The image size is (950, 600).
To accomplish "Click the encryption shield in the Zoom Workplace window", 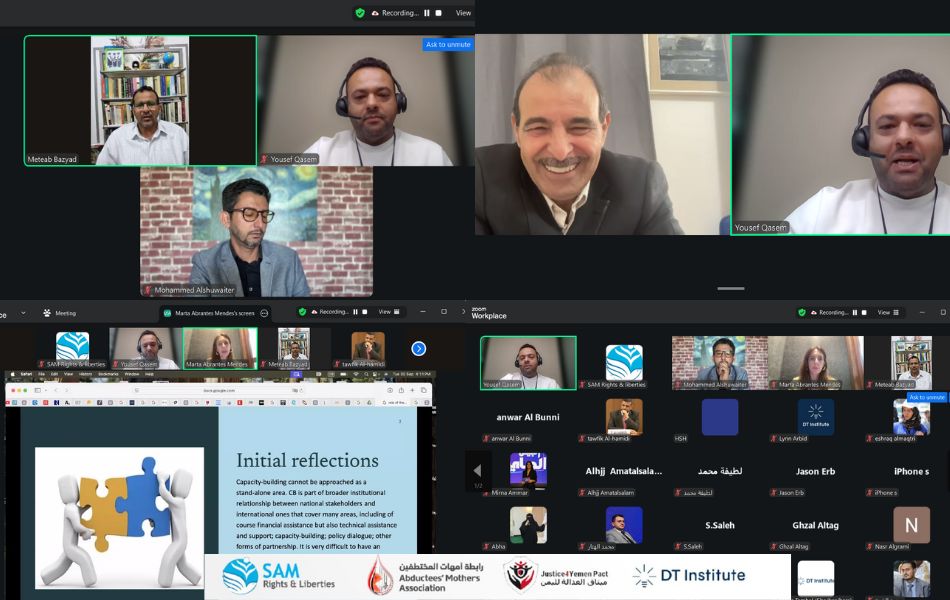I will point(802,312).
